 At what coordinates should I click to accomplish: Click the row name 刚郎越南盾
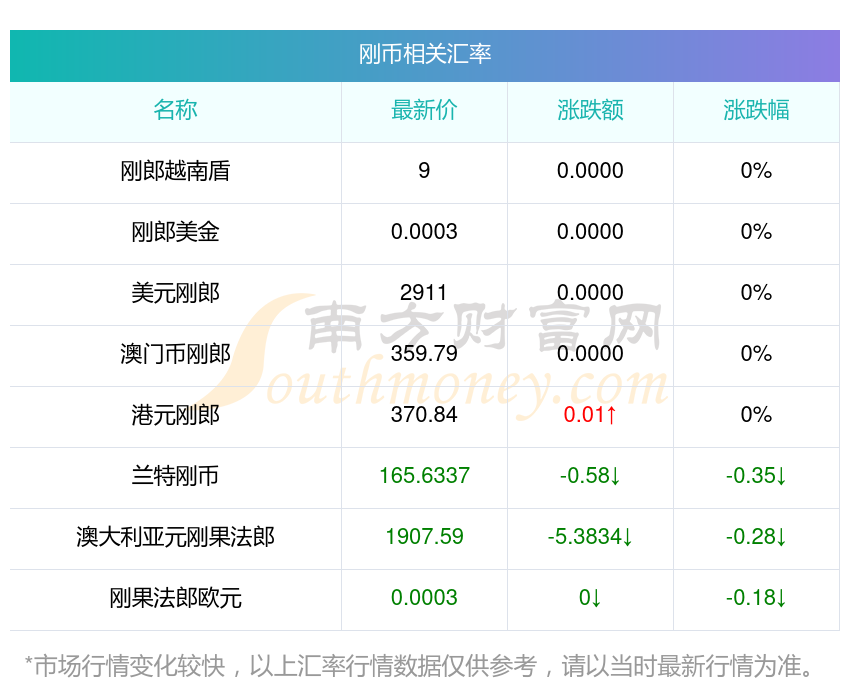175,171
